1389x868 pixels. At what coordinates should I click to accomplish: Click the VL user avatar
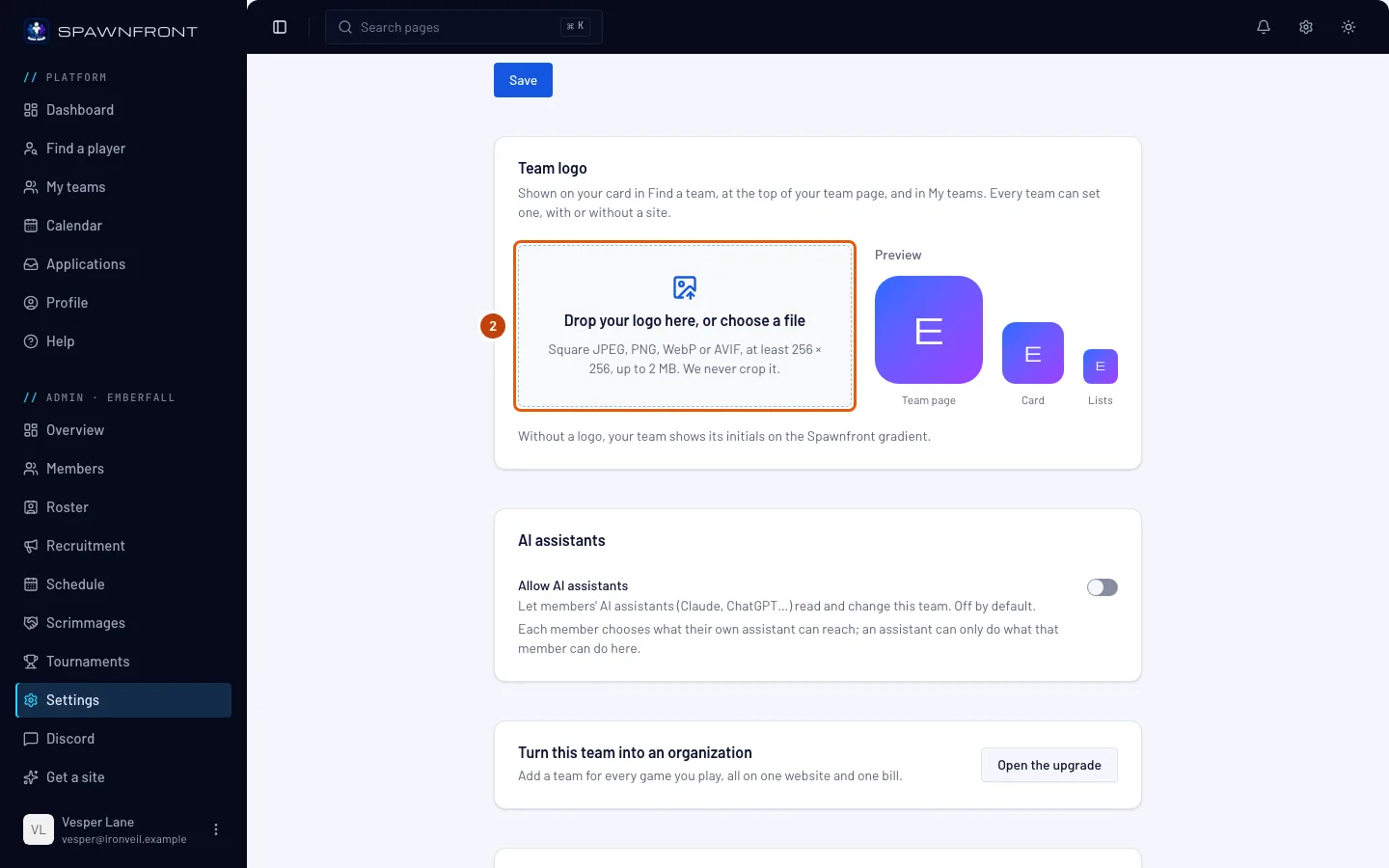coord(39,829)
